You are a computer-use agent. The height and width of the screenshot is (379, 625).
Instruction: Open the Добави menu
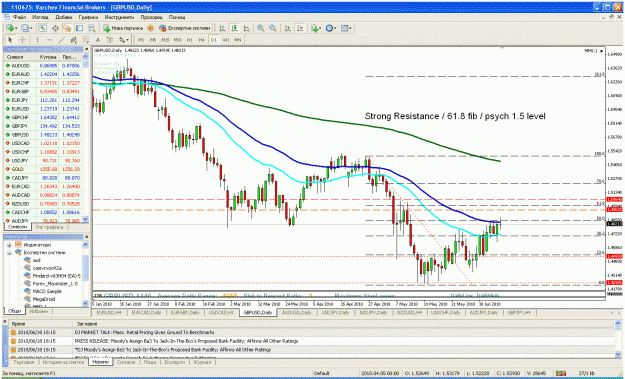click(x=64, y=18)
